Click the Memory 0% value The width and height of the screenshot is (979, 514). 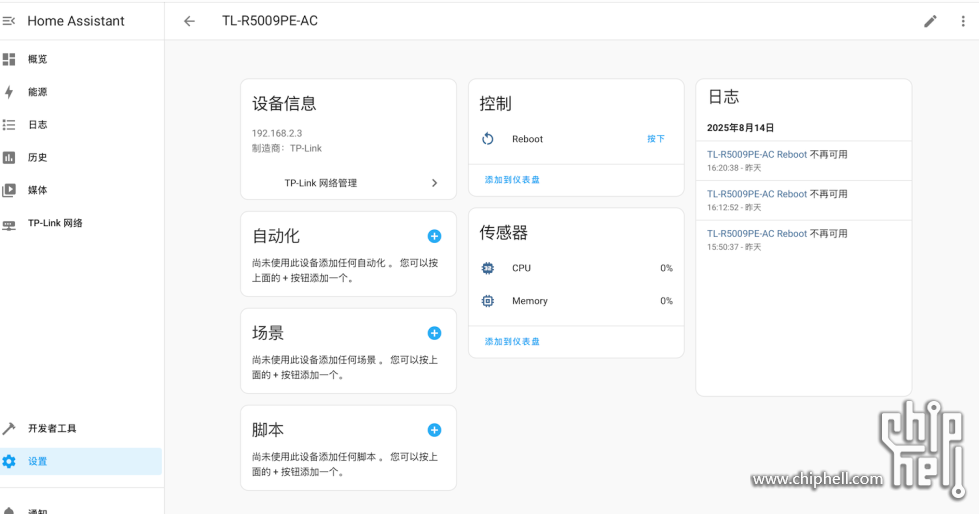666,301
